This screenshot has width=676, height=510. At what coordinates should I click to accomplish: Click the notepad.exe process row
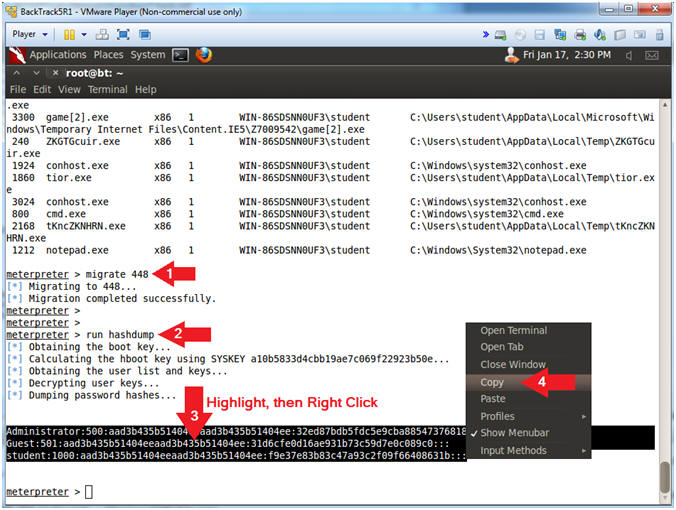pos(297,250)
